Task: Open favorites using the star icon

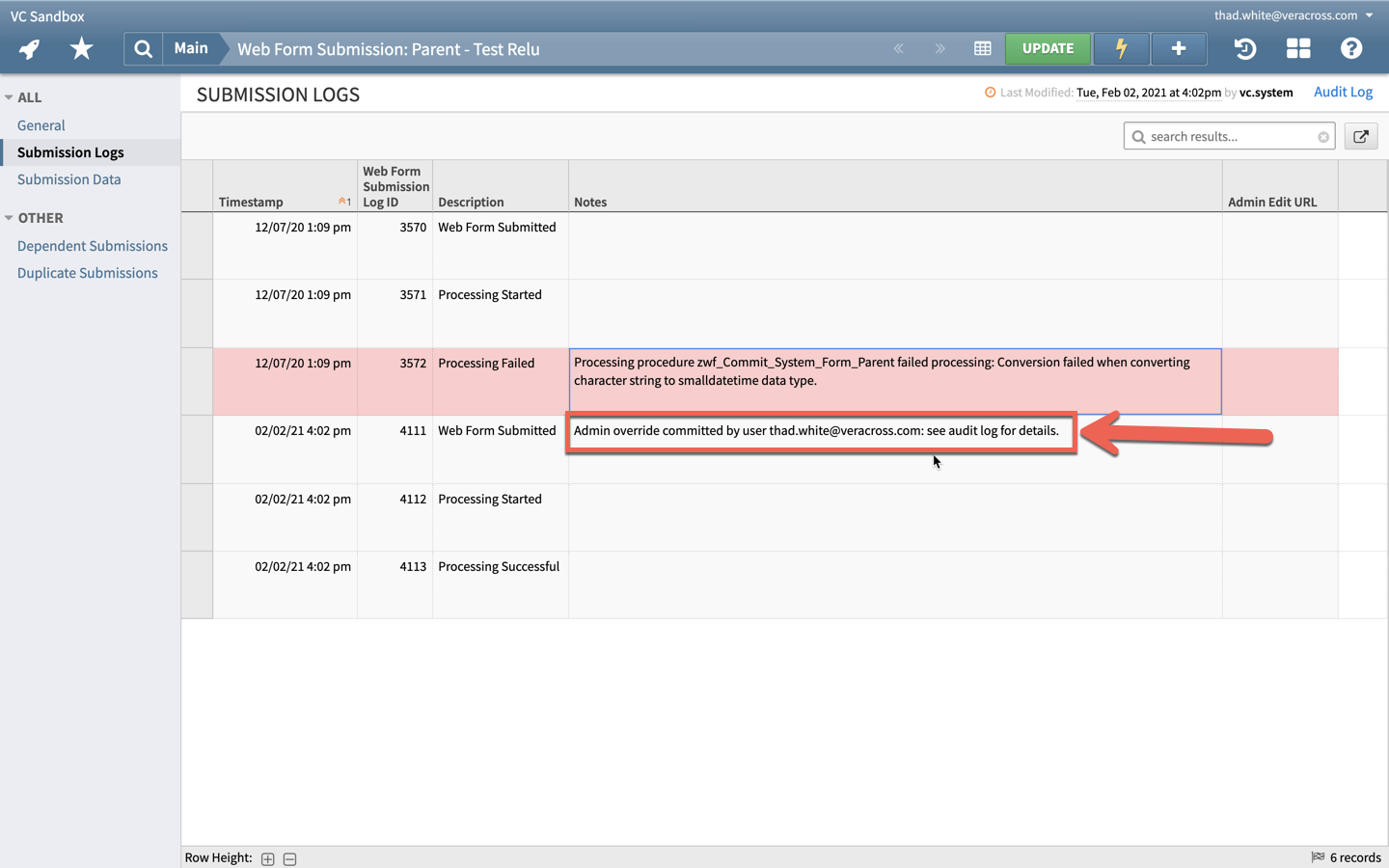Action: point(82,48)
